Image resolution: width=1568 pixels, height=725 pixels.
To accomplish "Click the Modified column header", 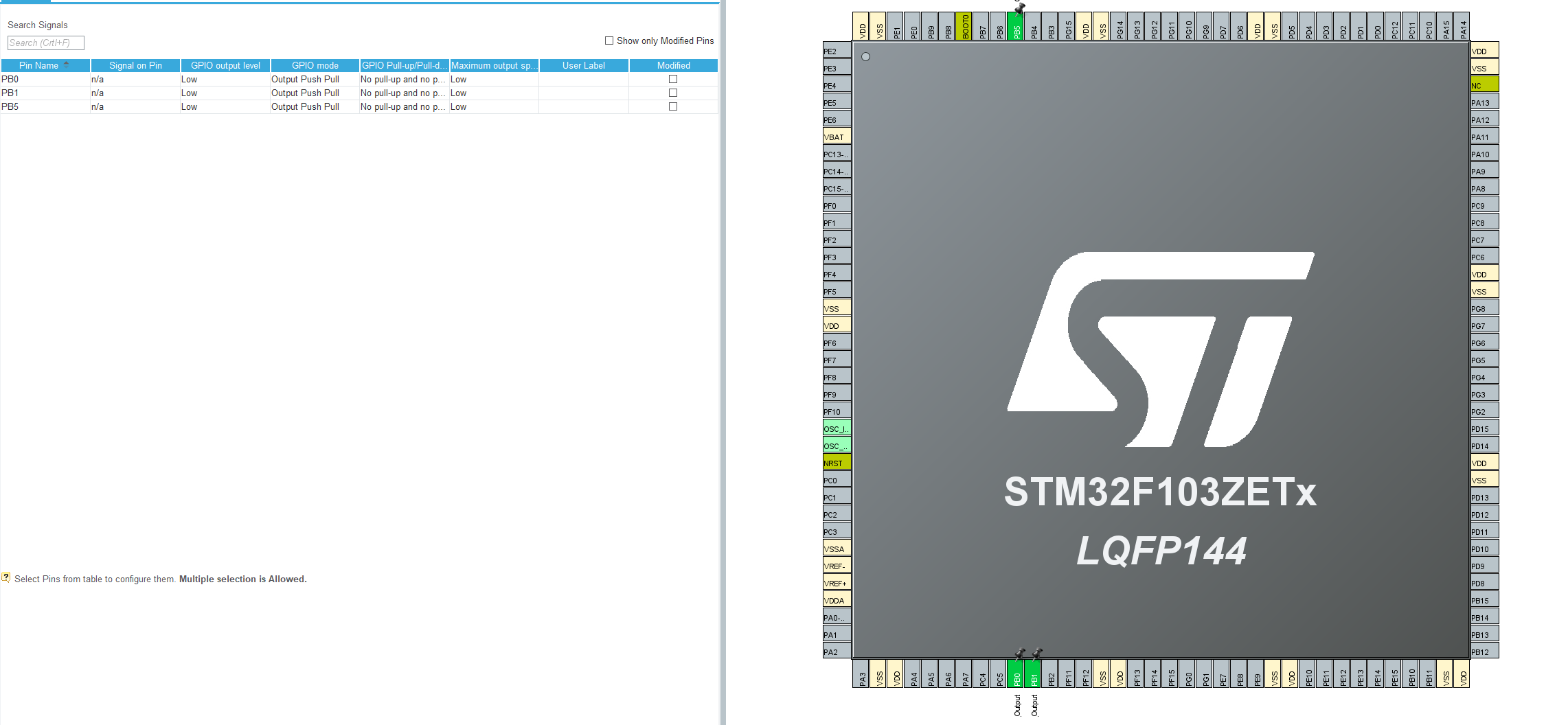I will [674, 65].
